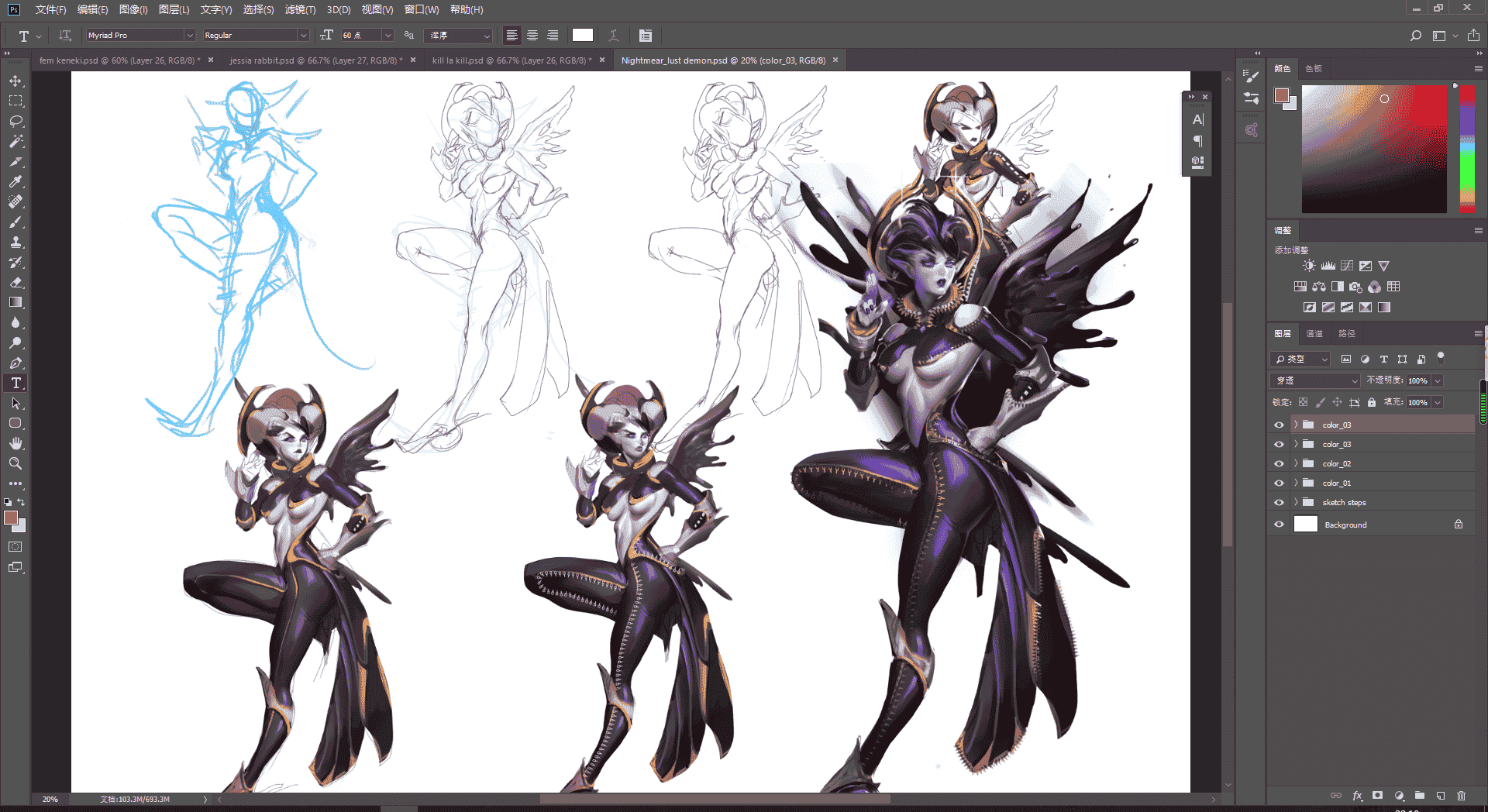Open the layer opacity dropdown
Image resolution: width=1488 pixels, height=812 pixels.
(x=1438, y=380)
